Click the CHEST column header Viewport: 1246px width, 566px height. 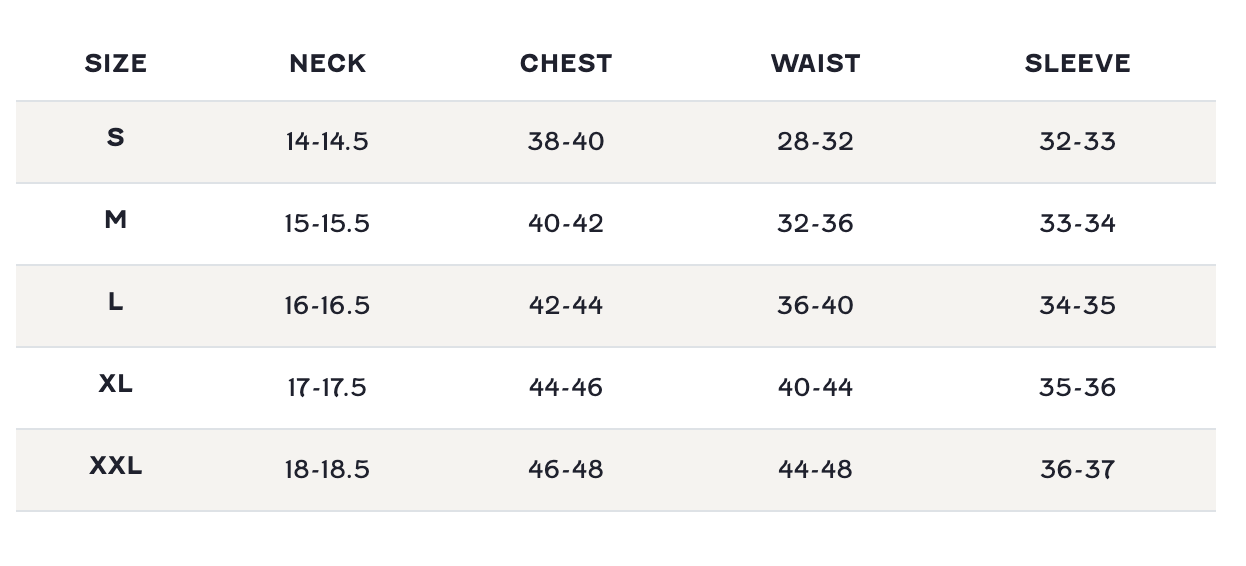pyautogui.click(x=566, y=63)
